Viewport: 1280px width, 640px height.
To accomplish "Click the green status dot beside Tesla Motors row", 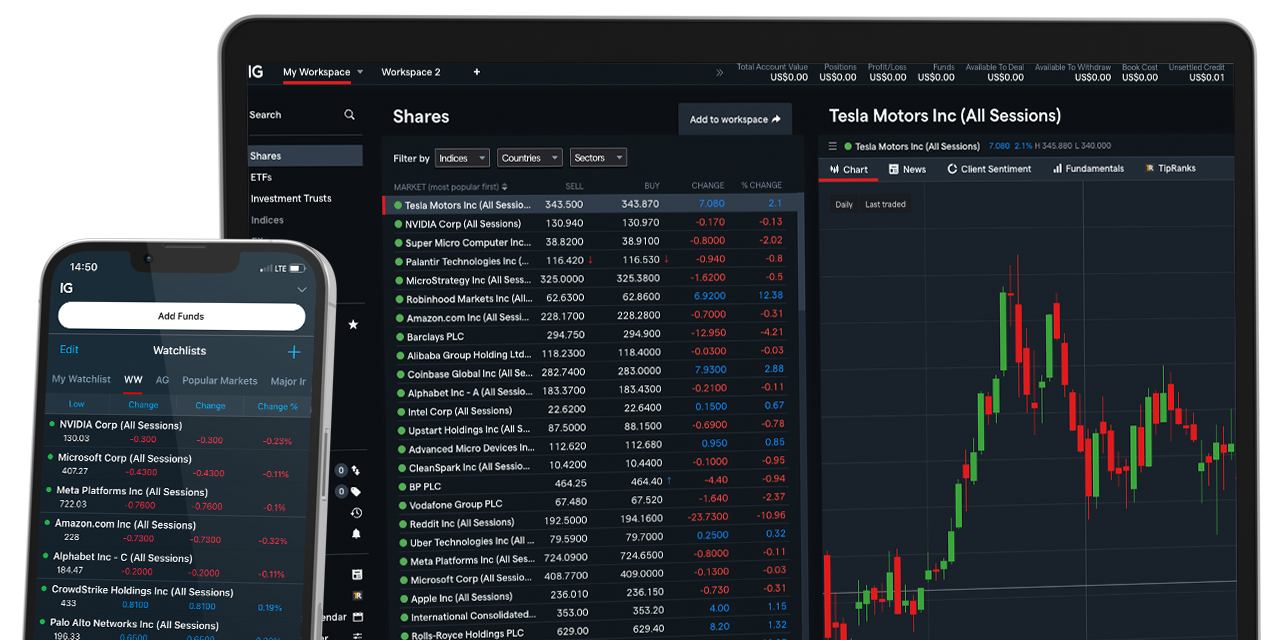I will (398, 205).
